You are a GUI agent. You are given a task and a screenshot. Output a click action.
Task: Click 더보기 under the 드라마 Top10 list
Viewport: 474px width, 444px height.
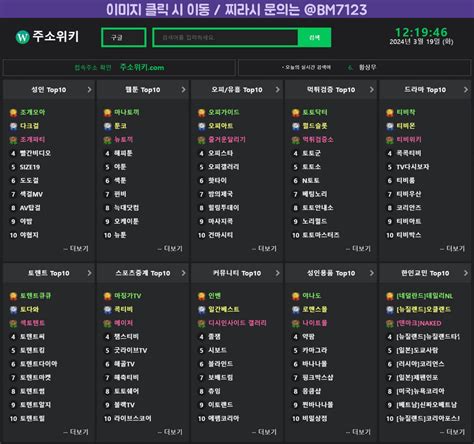coord(452,249)
